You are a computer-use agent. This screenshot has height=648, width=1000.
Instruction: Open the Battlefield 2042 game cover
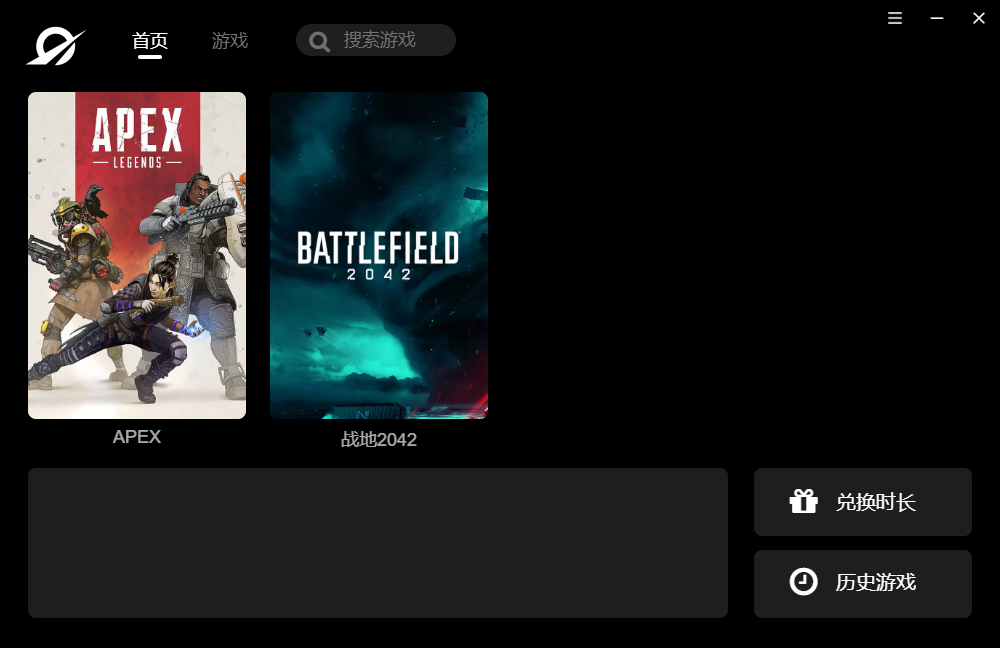tap(379, 255)
